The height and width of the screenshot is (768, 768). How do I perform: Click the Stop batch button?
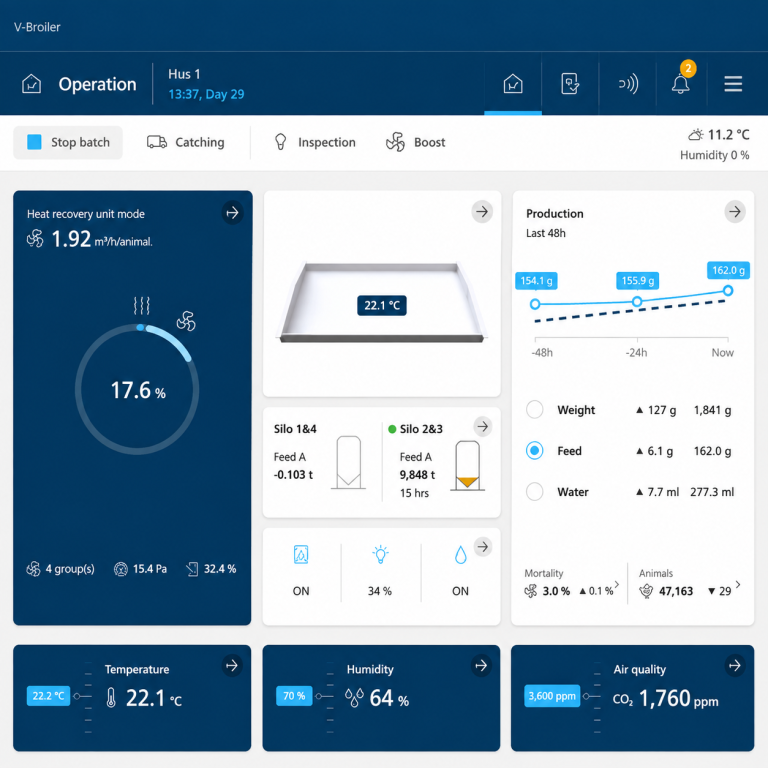[x=68, y=143]
